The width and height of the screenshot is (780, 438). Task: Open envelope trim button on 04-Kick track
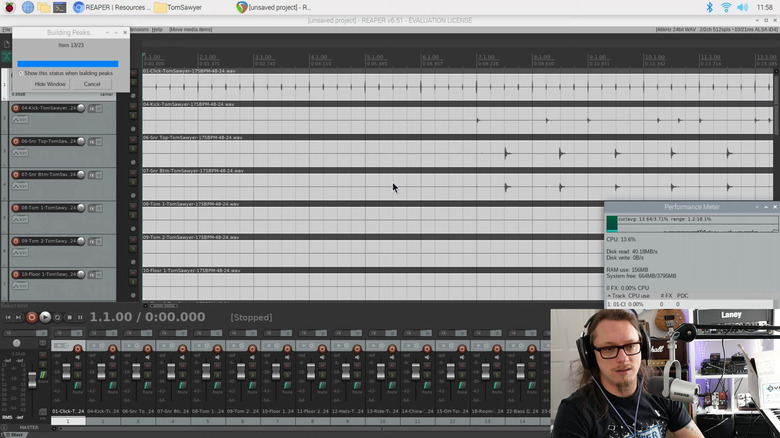click(x=20, y=119)
